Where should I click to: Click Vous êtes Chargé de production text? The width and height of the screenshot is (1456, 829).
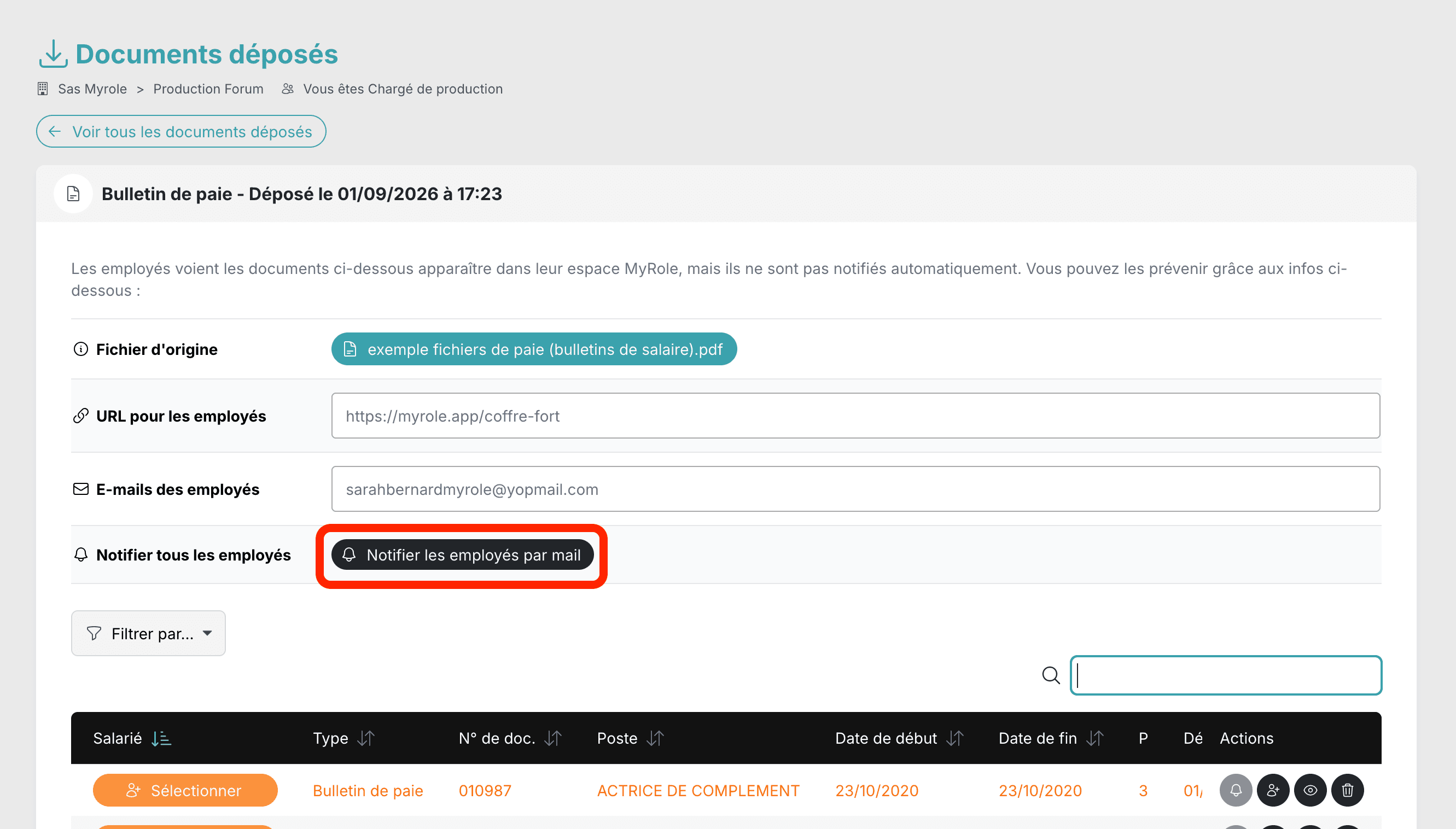pyautogui.click(x=403, y=89)
